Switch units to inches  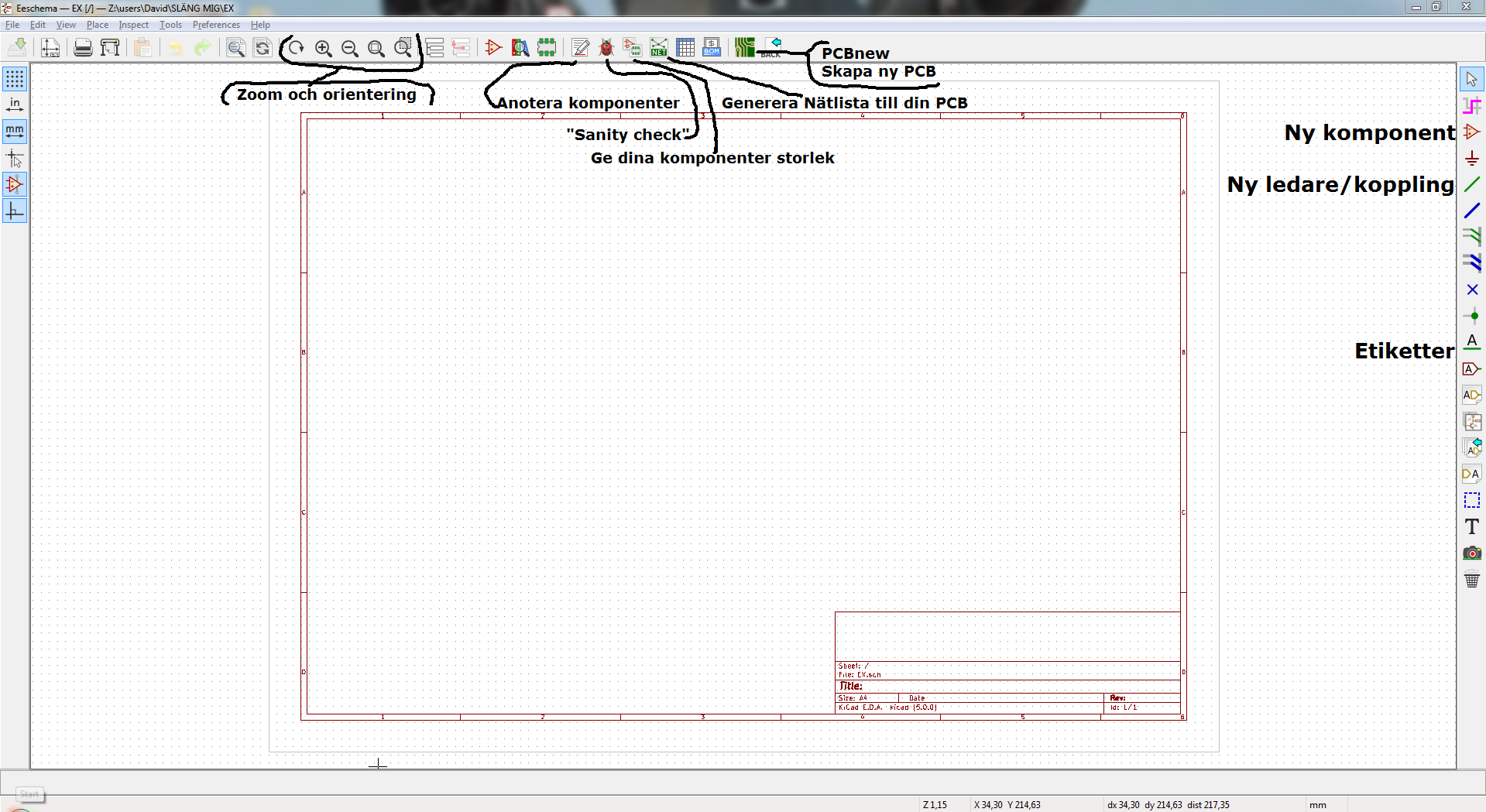[x=15, y=105]
